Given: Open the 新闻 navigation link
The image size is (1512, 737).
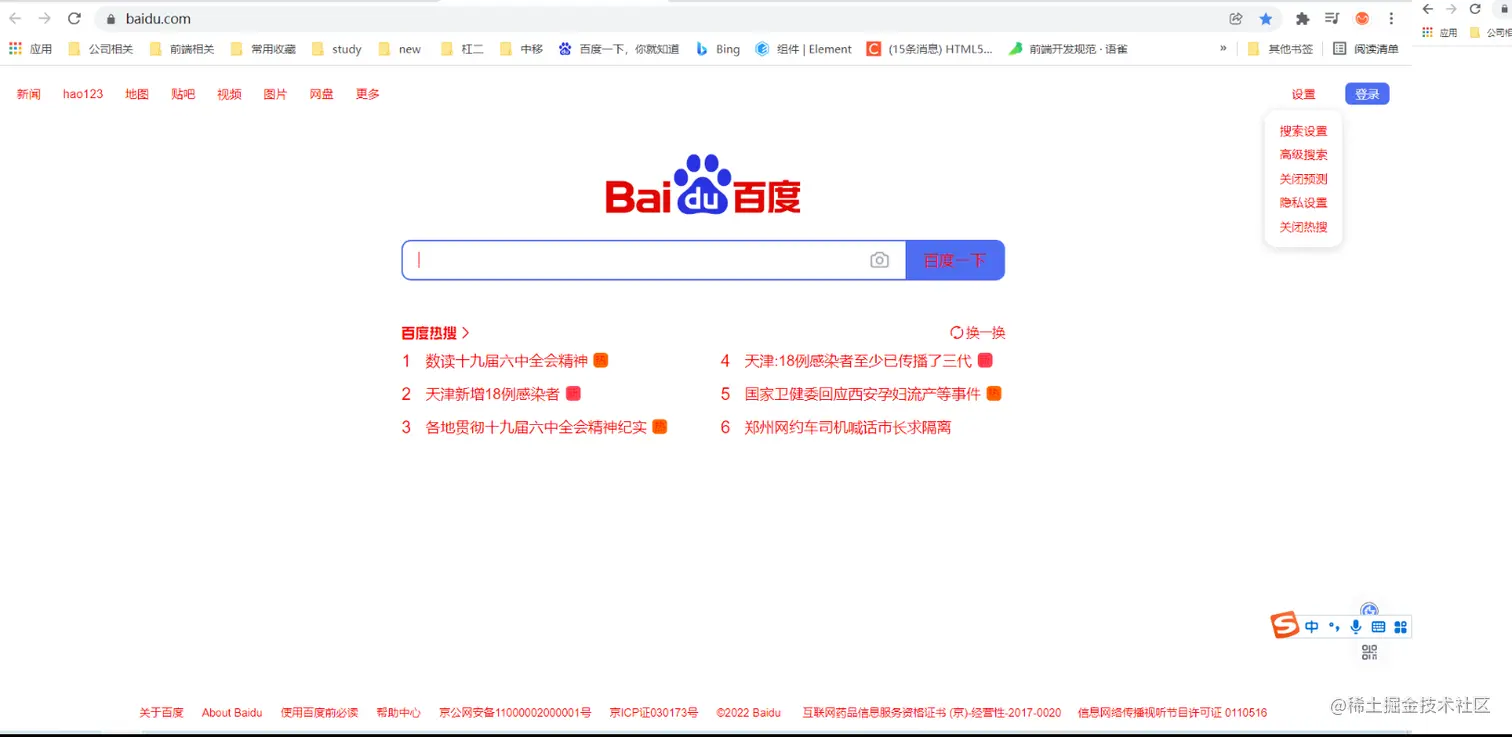Looking at the screenshot, I should 29,94.
